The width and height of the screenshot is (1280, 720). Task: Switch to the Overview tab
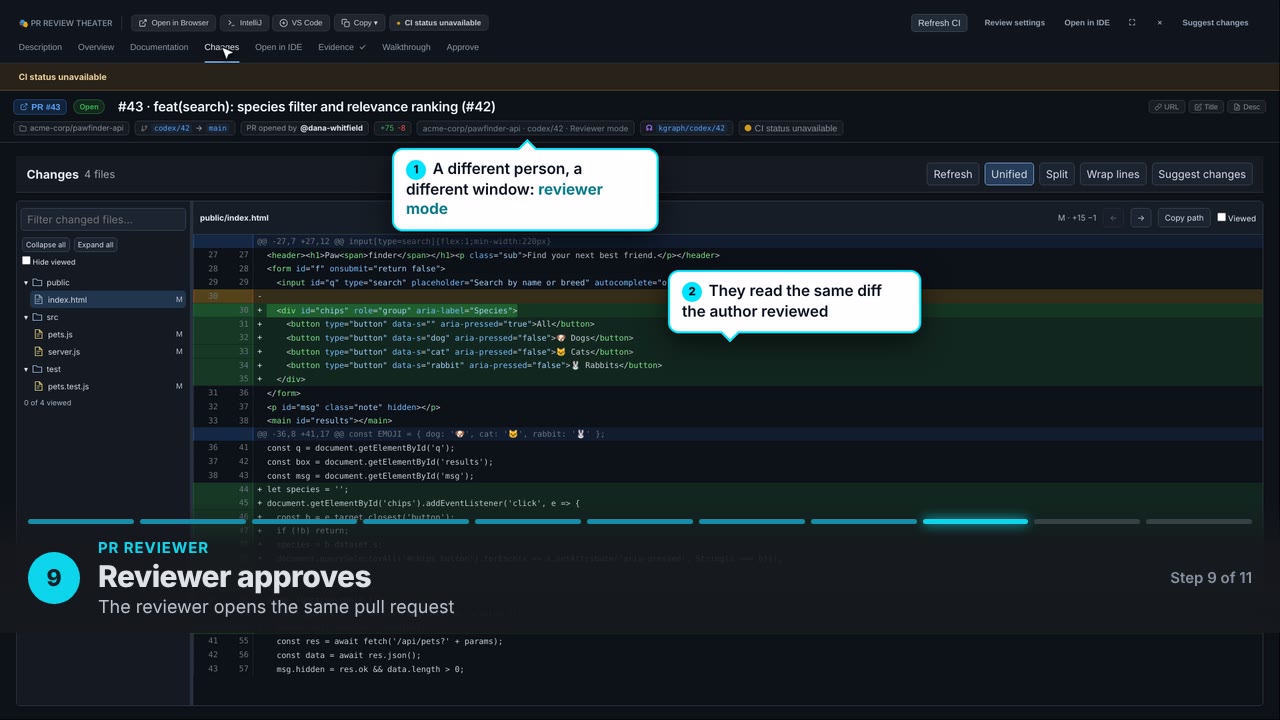[x=96, y=47]
